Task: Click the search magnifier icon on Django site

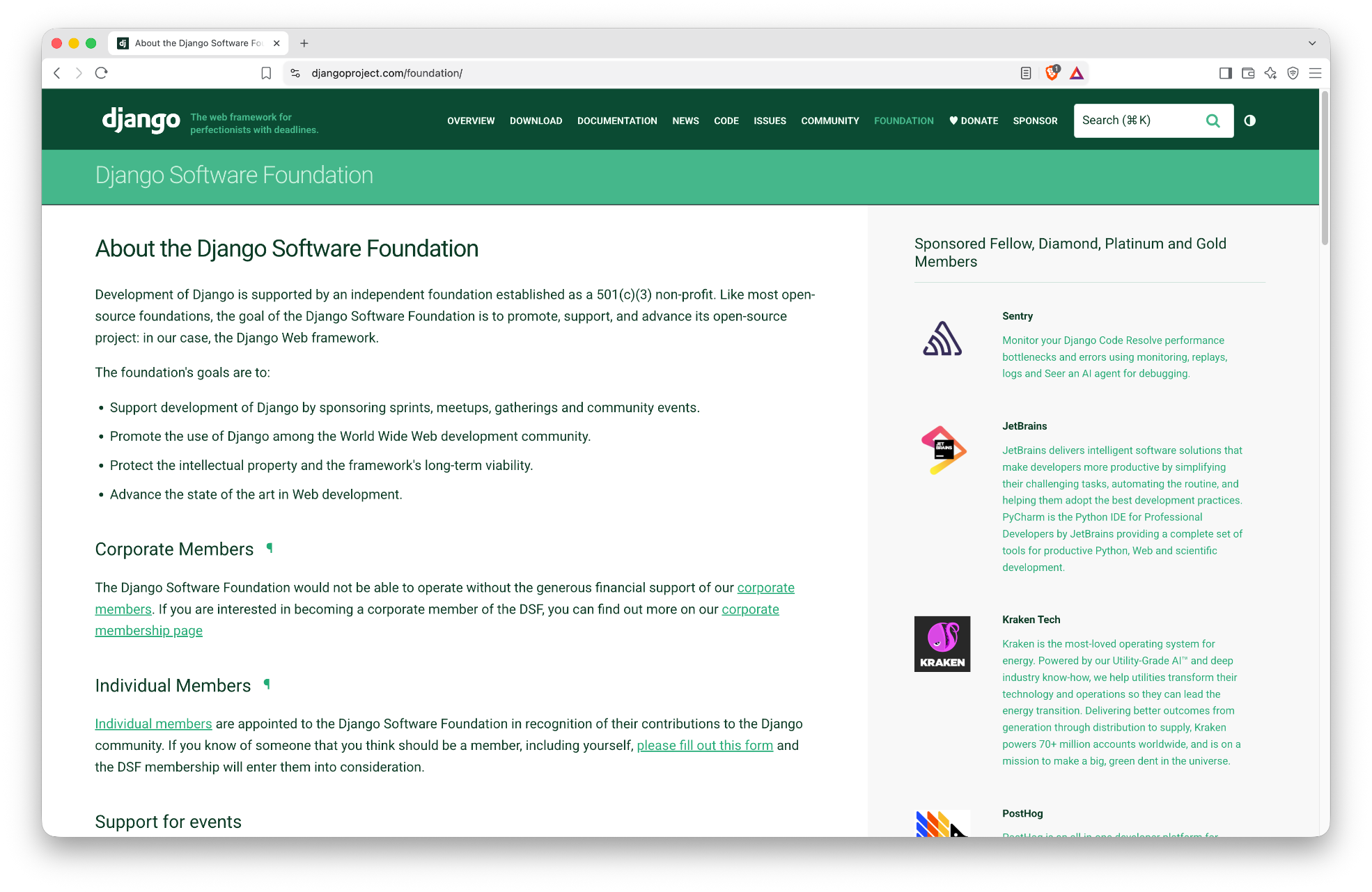Action: click(1213, 120)
